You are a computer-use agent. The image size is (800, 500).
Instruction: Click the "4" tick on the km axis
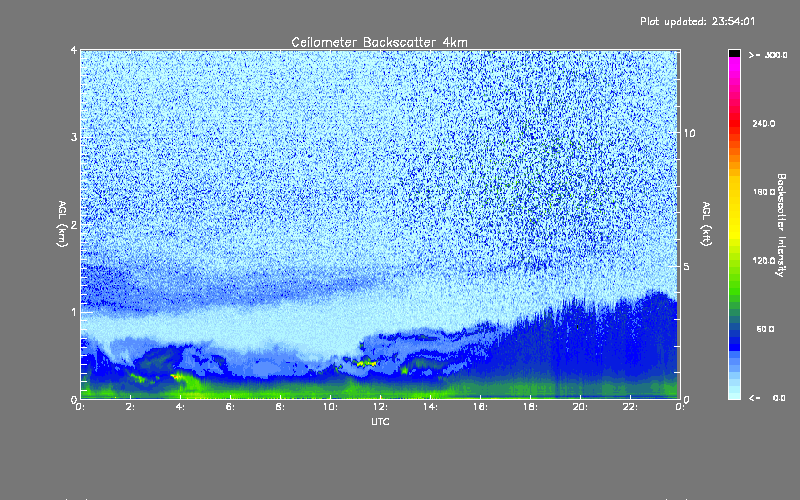click(74, 50)
